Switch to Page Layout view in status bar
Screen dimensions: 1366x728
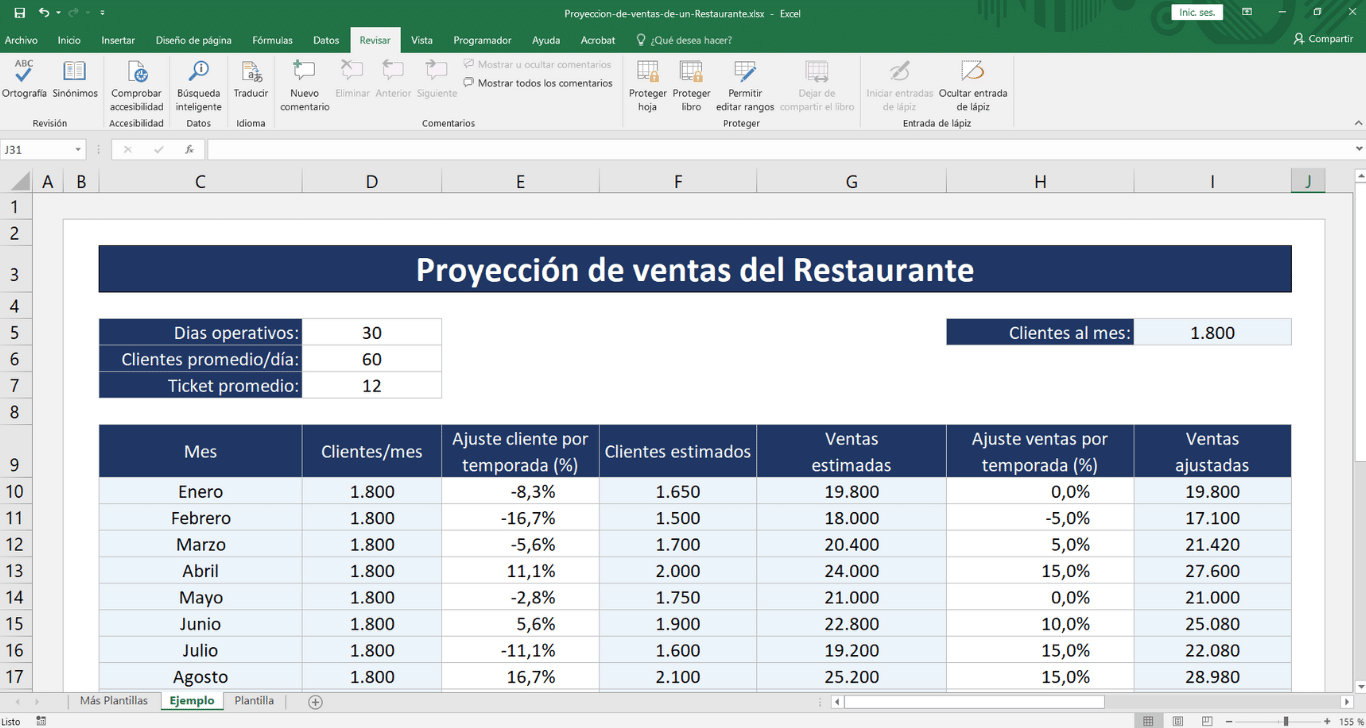[1178, 721]
